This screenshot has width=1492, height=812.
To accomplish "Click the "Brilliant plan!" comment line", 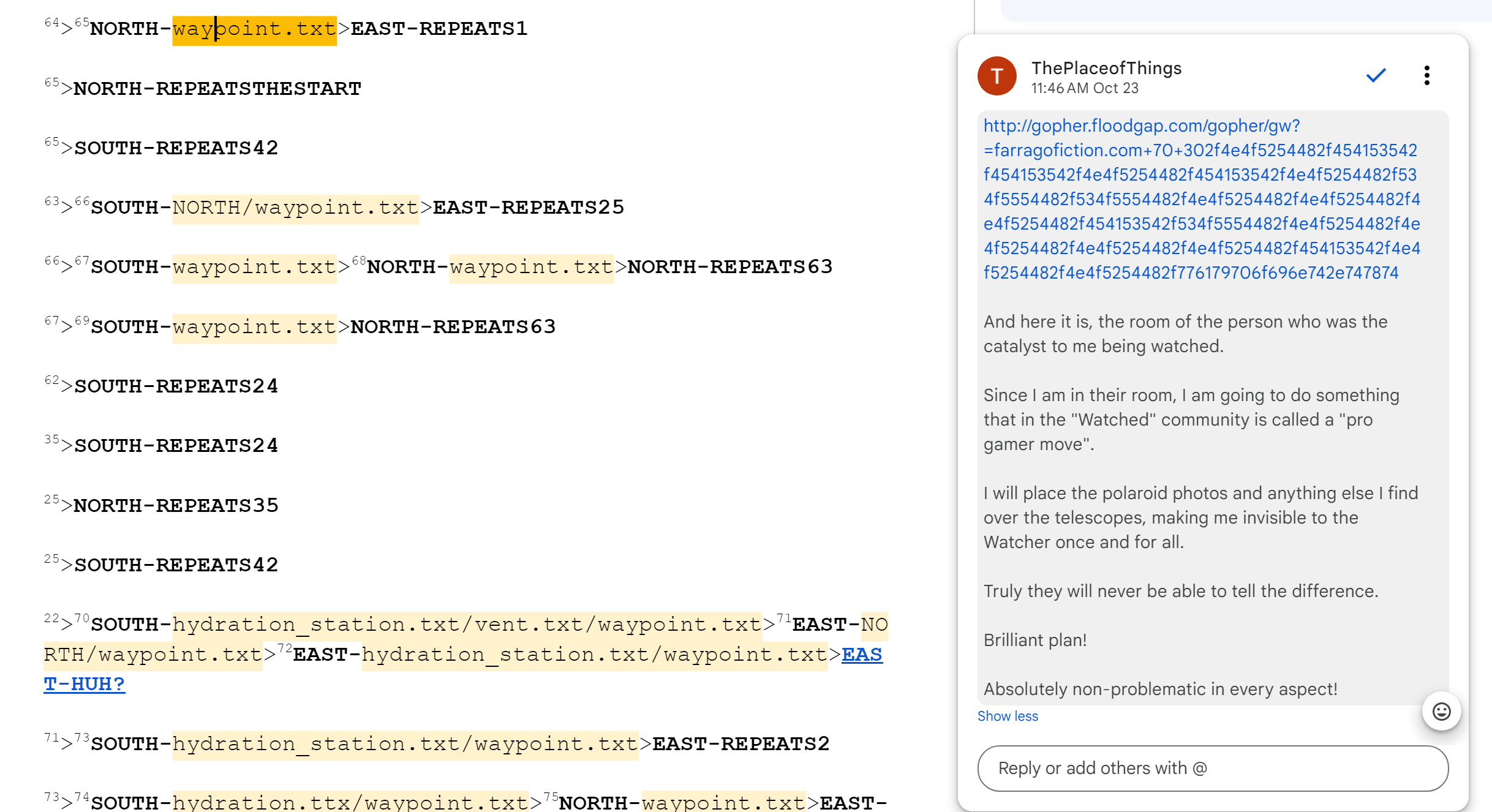I will point(1034,640).
